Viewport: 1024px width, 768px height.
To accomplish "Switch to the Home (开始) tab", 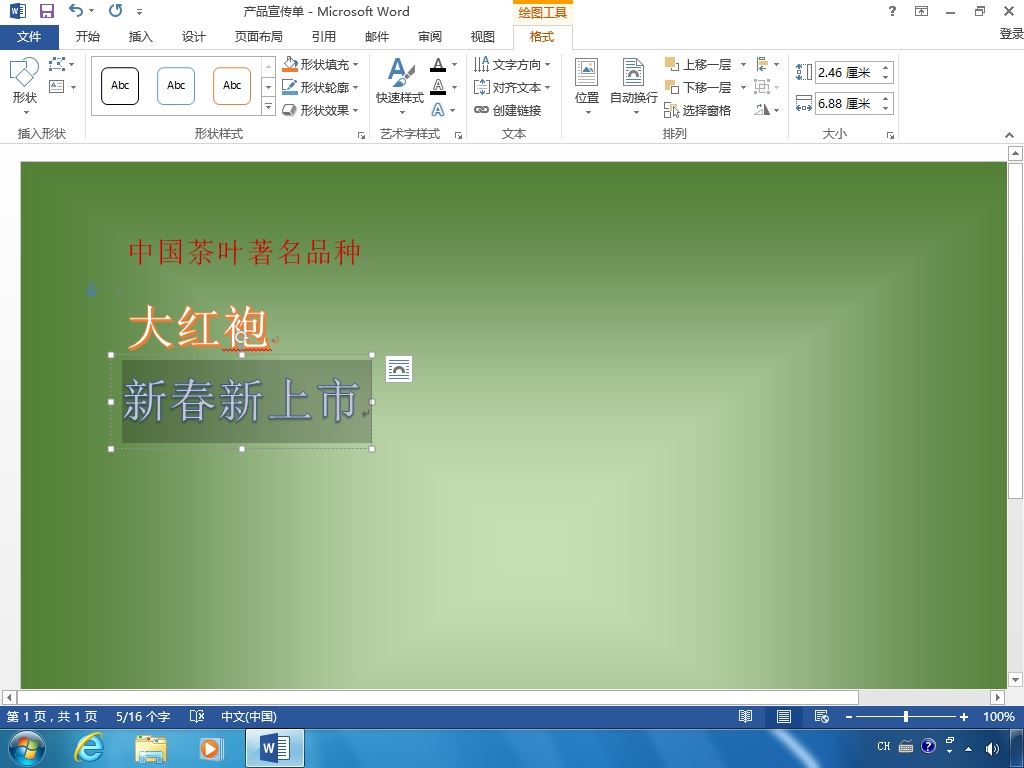I will tap(88, 37).
